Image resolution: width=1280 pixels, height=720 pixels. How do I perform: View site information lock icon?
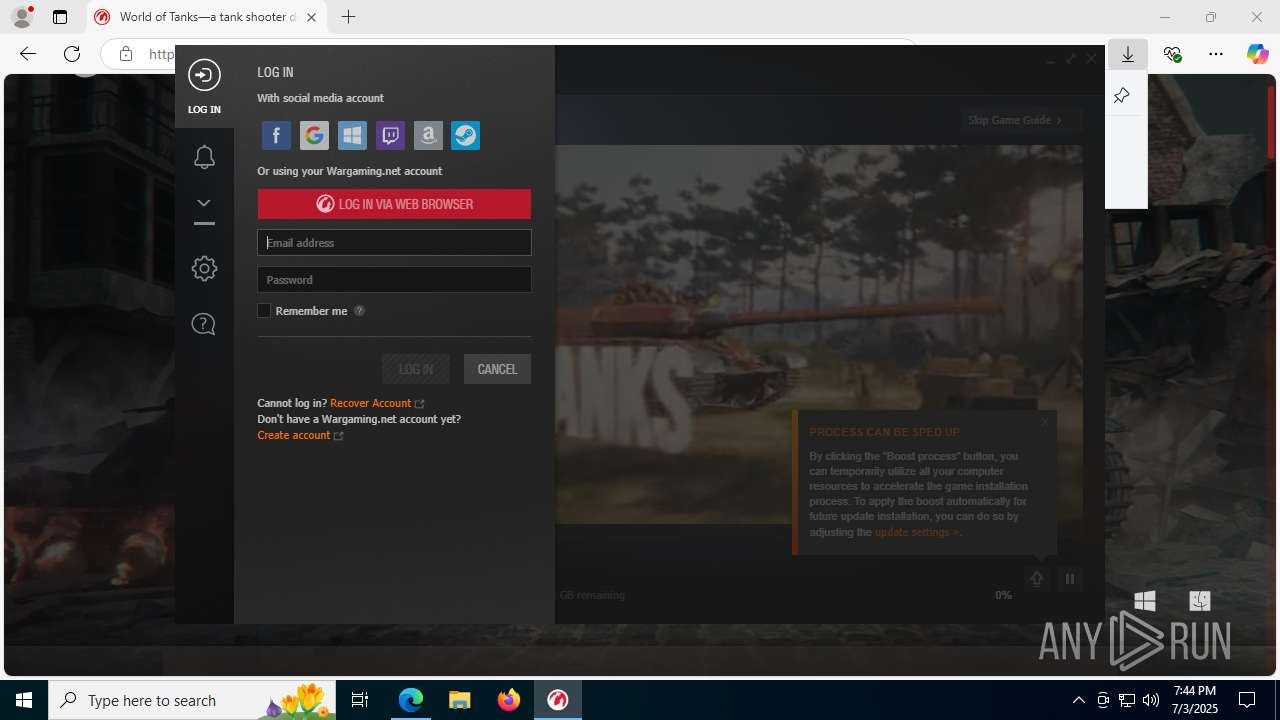click(x=126, y=54)
